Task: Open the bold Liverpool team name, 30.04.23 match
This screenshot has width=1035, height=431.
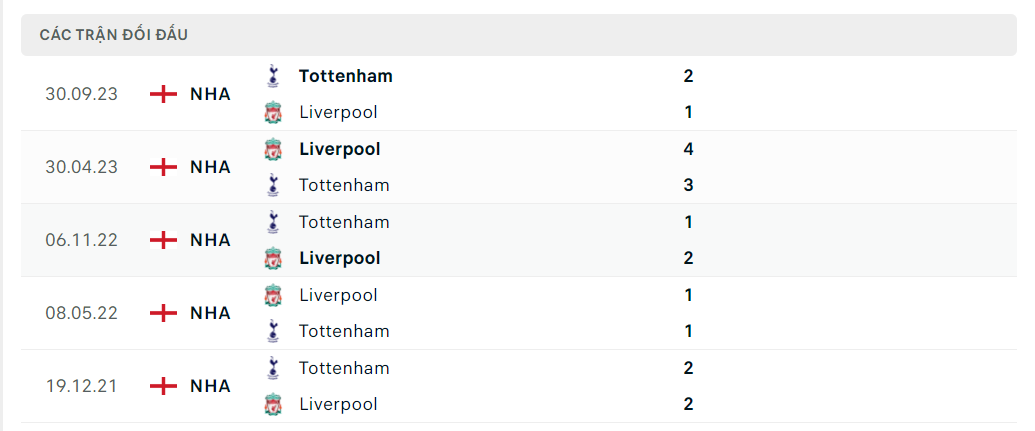Action: [x=339, y=149]
